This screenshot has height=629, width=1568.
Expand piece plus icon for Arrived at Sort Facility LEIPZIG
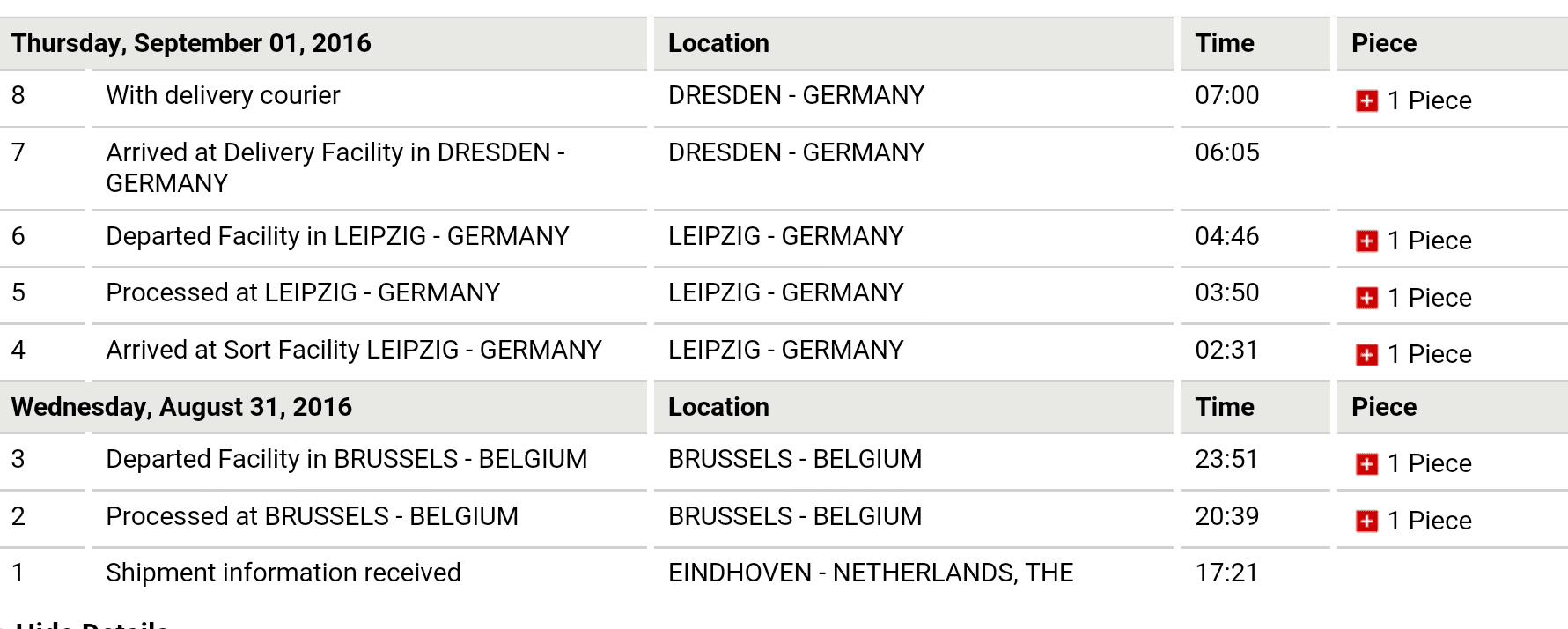point(1366,355)
